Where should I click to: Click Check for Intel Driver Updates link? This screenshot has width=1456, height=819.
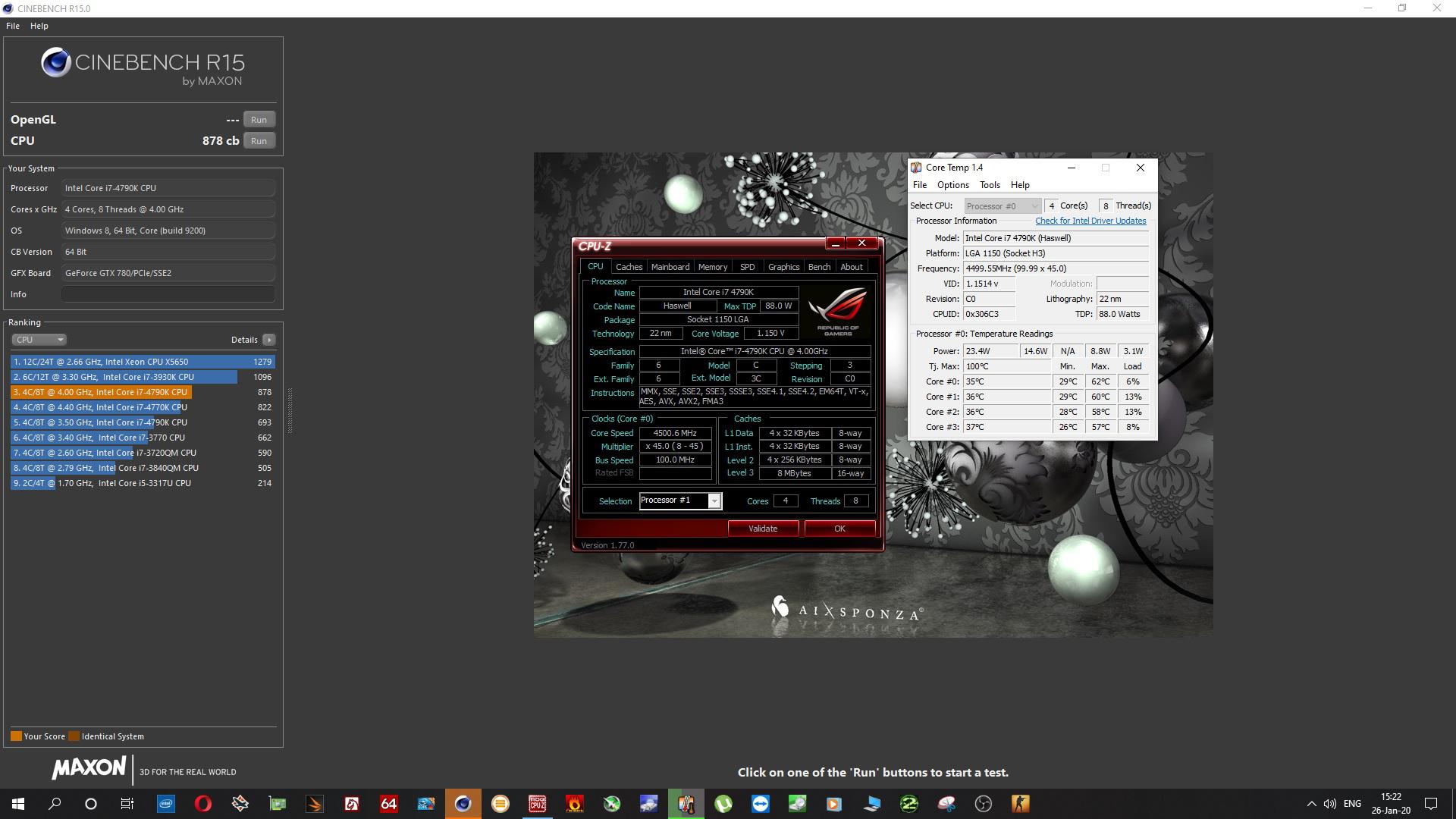tap(1090, 221)
